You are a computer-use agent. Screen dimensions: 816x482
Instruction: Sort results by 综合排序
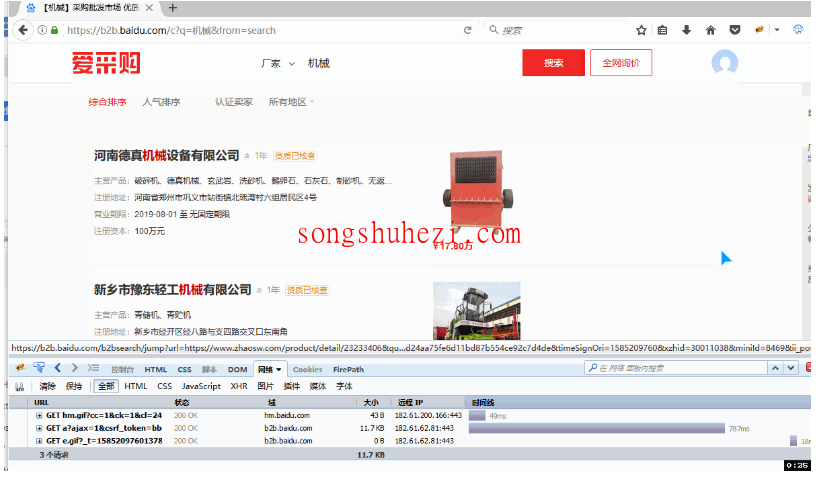click(x=107, y=102)
